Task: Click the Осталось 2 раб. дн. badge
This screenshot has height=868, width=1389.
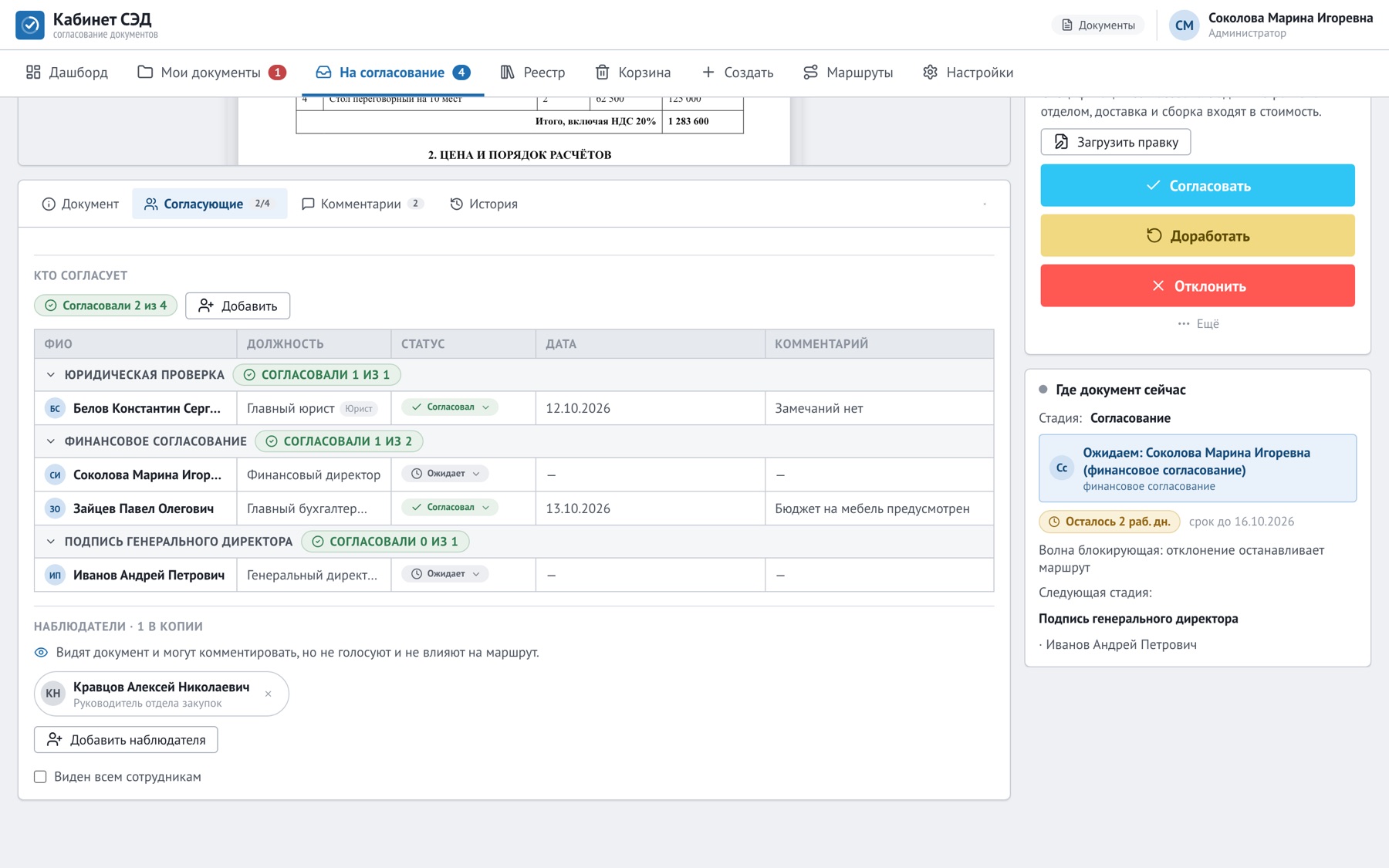Action: click(1109, 522)
